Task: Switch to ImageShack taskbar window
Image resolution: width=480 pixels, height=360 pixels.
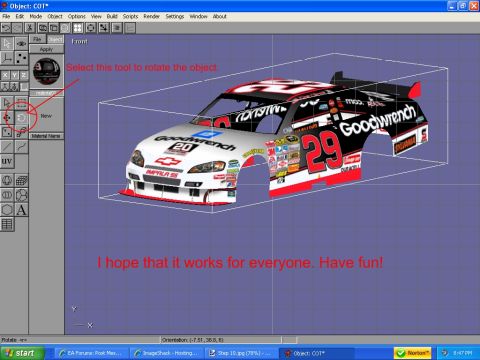Action: click(x=167, y=353)
